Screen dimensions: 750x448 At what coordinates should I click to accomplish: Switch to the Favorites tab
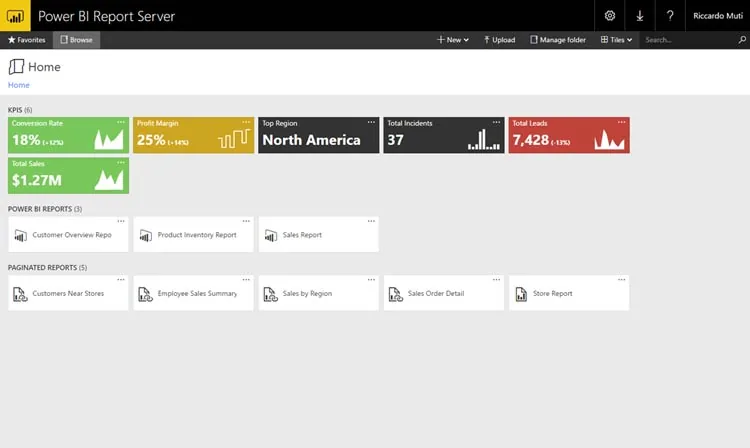[26, 40]
